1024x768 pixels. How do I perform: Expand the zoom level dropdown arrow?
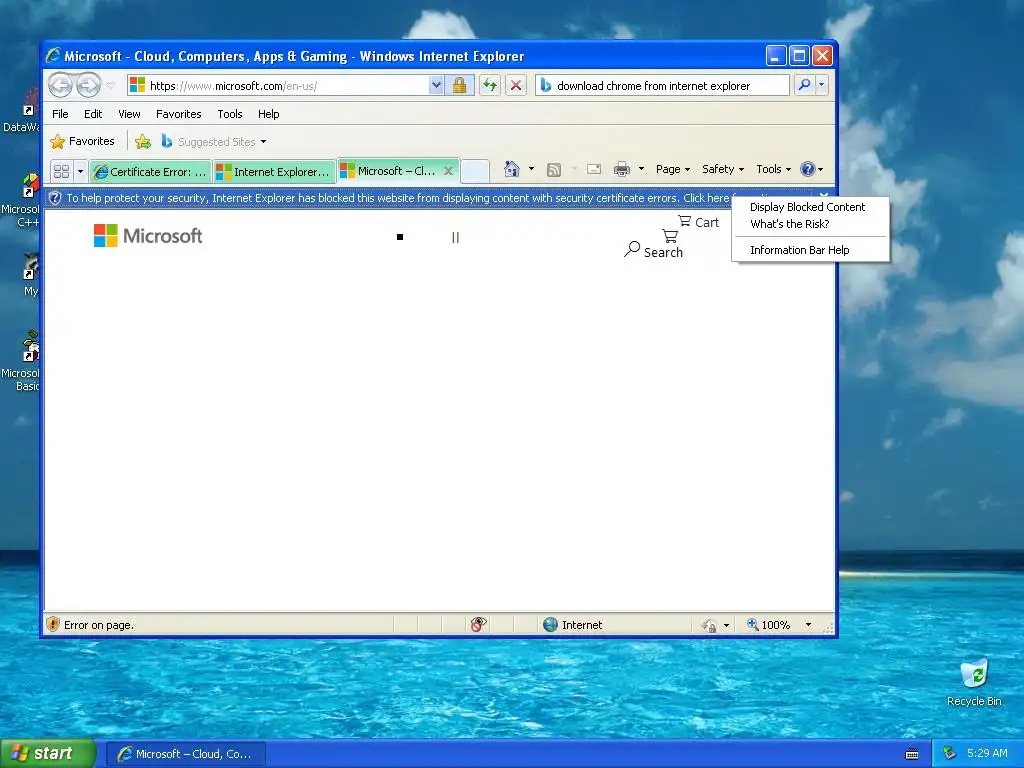[x=808, y=625]
